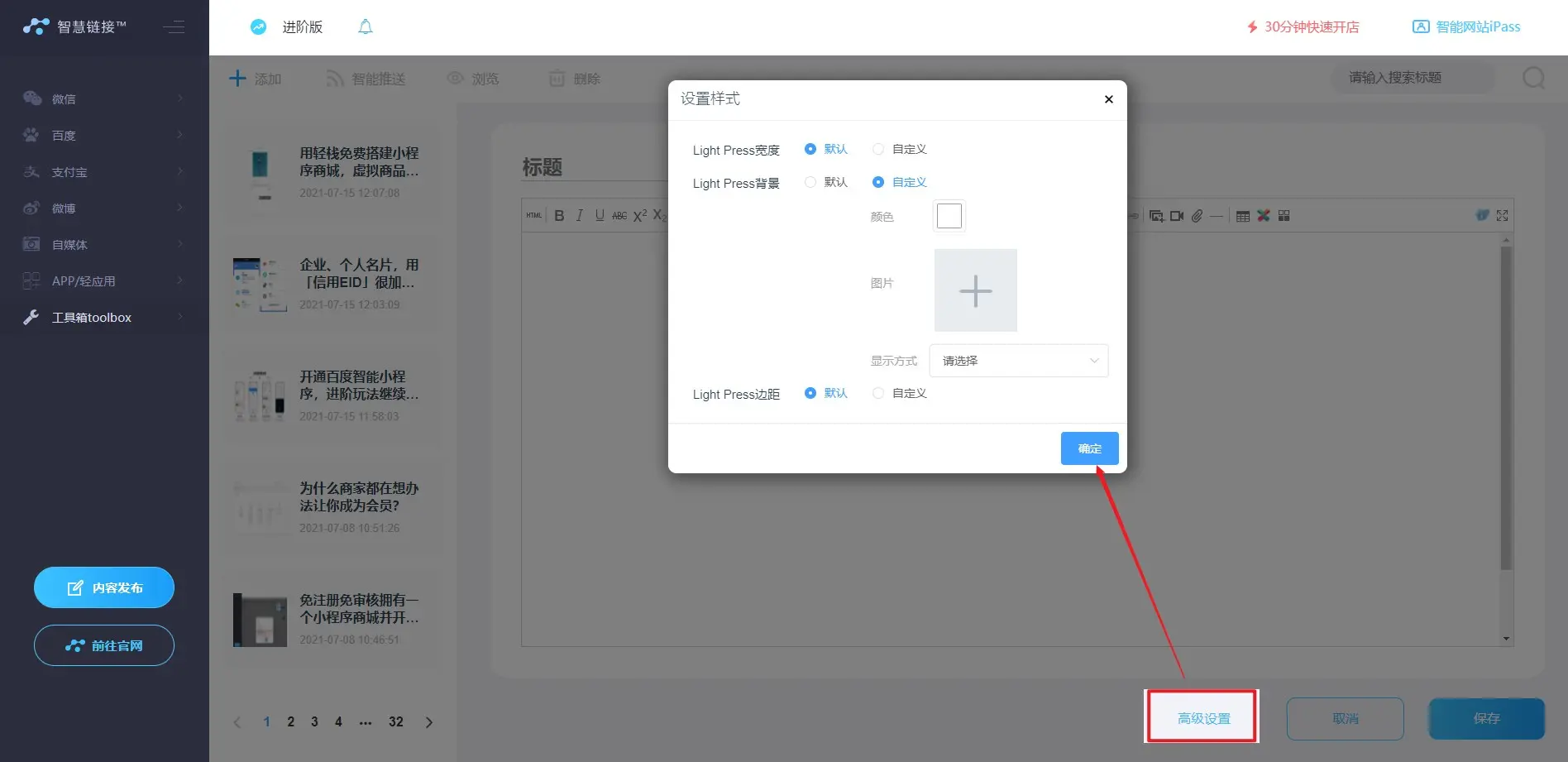This screenshot has width=1568, height=762.
Task: Expand the 微信 sidebar menu
Action: (103, 99)
